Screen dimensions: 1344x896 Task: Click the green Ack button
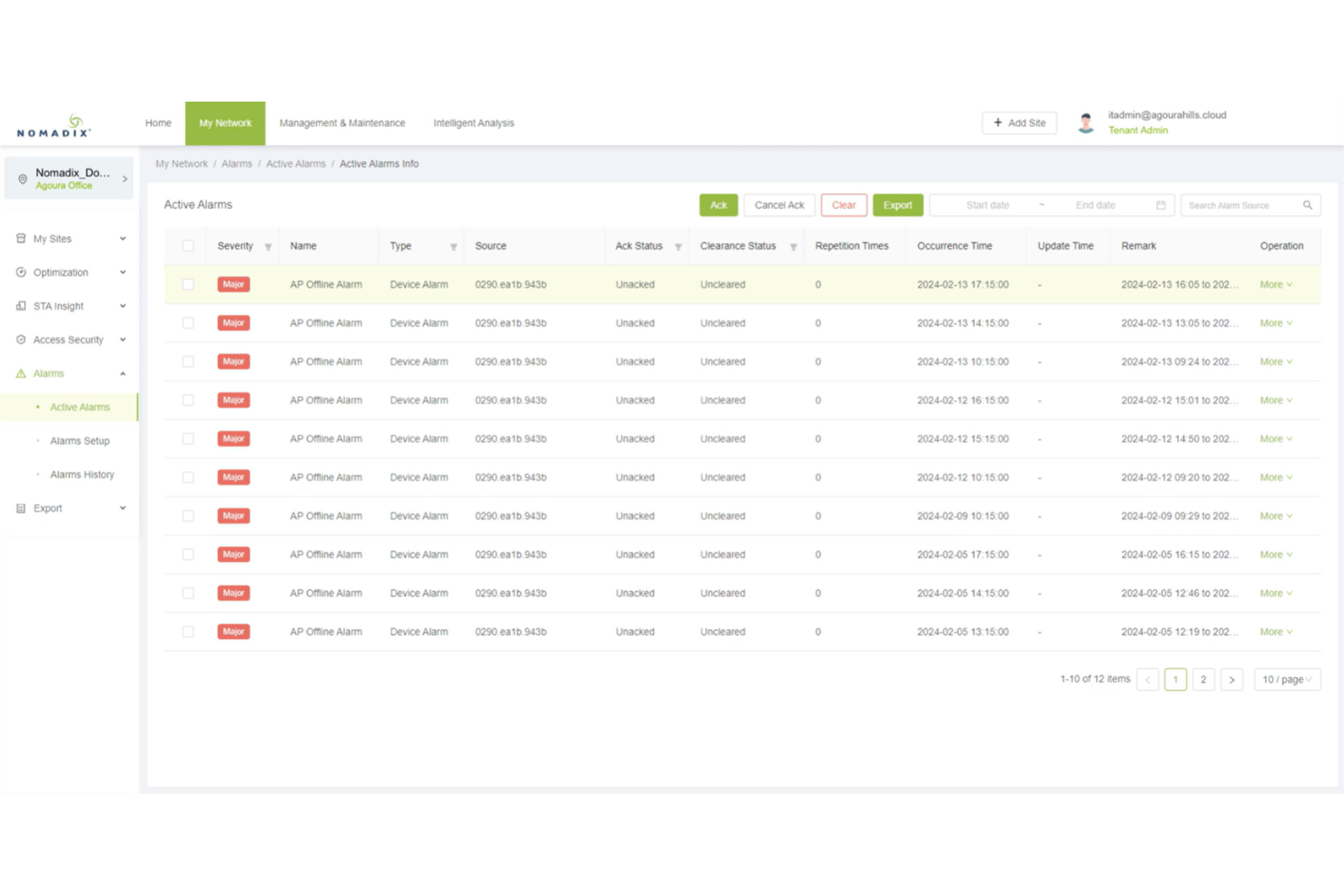coord(718,205)
